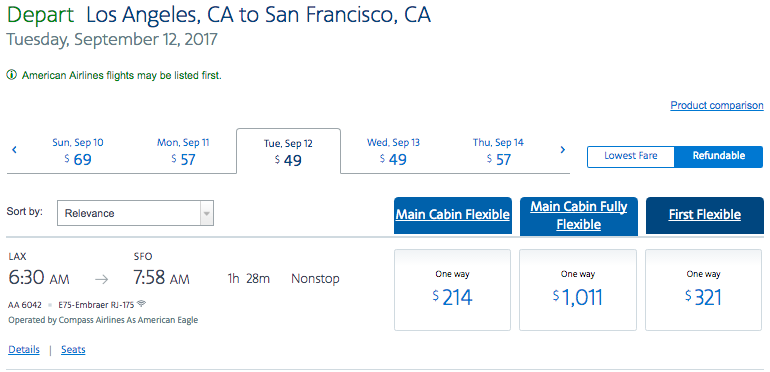Select the $214 Main Cabin Flexible fare
Screen dimensions: 770x372
[x=452, y=290]
